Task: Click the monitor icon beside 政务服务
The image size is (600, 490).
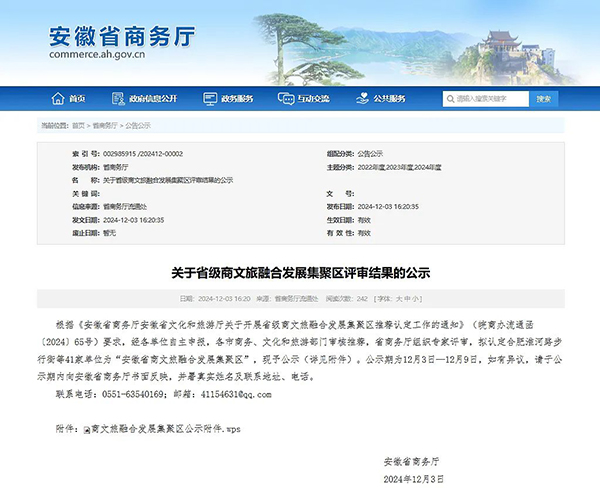Action: pos(211,99)
